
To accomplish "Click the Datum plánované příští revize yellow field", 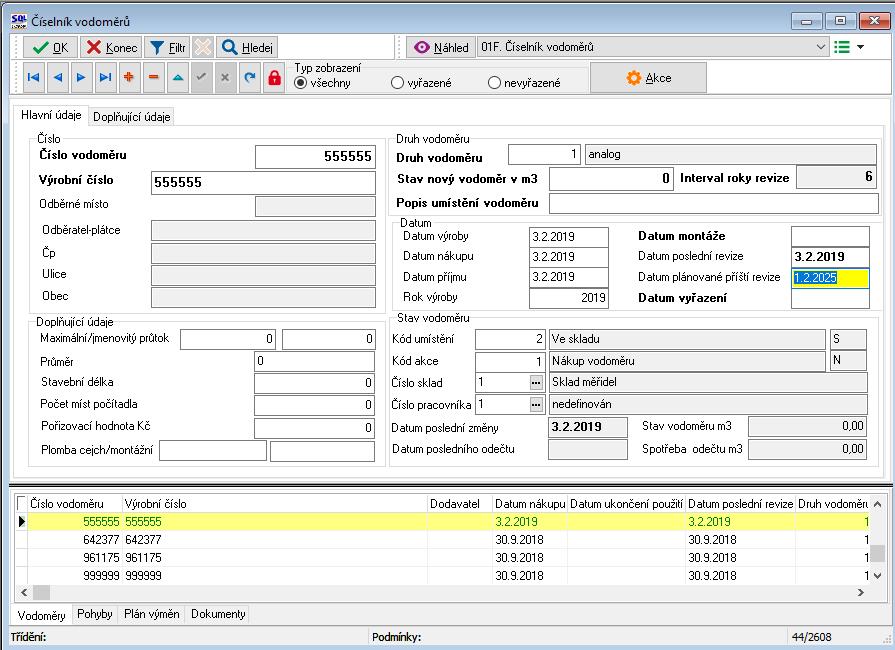I will [831, 278].
